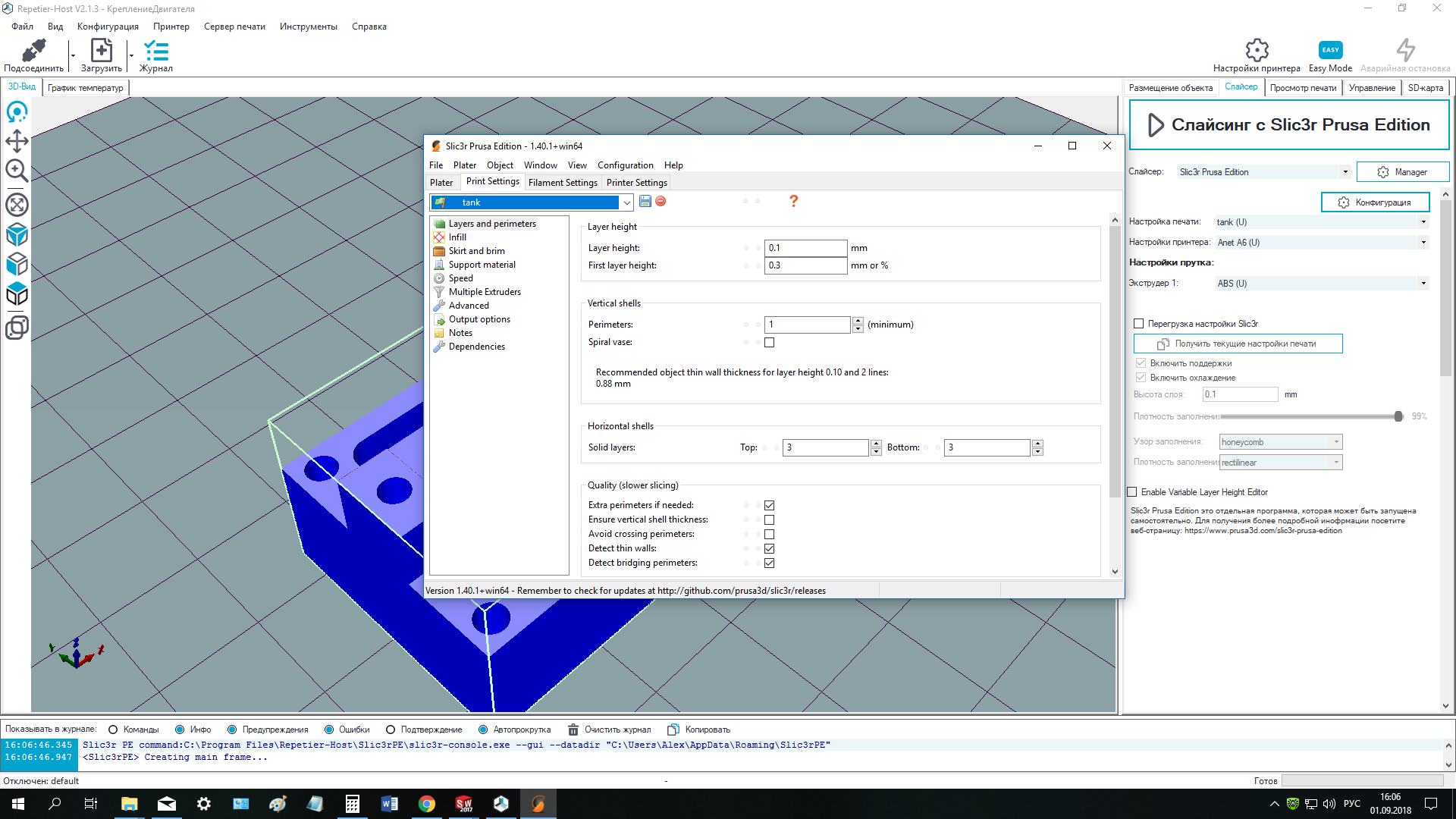The image size is (1456, 819).
Task: Toggle Easy Mode icon
Action: pyautogui.click(x=1330, y=50)
